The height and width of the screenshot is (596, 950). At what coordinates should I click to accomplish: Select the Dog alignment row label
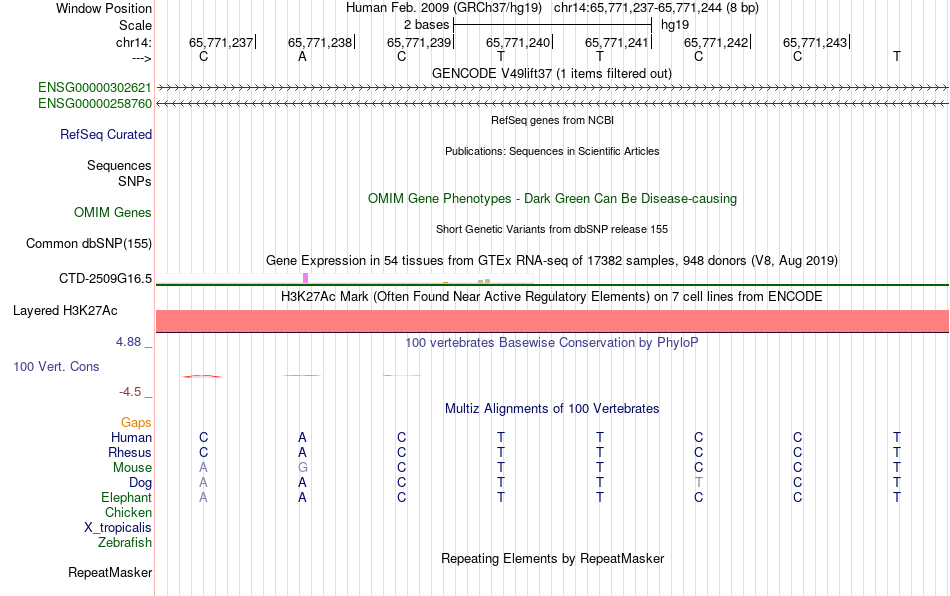[141, 483]
